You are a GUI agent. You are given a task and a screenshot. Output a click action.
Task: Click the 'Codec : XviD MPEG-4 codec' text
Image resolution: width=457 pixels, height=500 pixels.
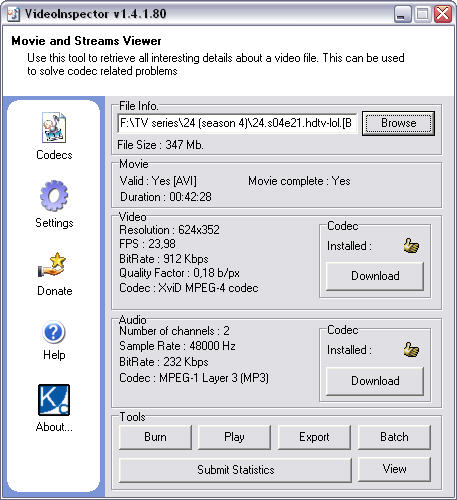point(189,288)
